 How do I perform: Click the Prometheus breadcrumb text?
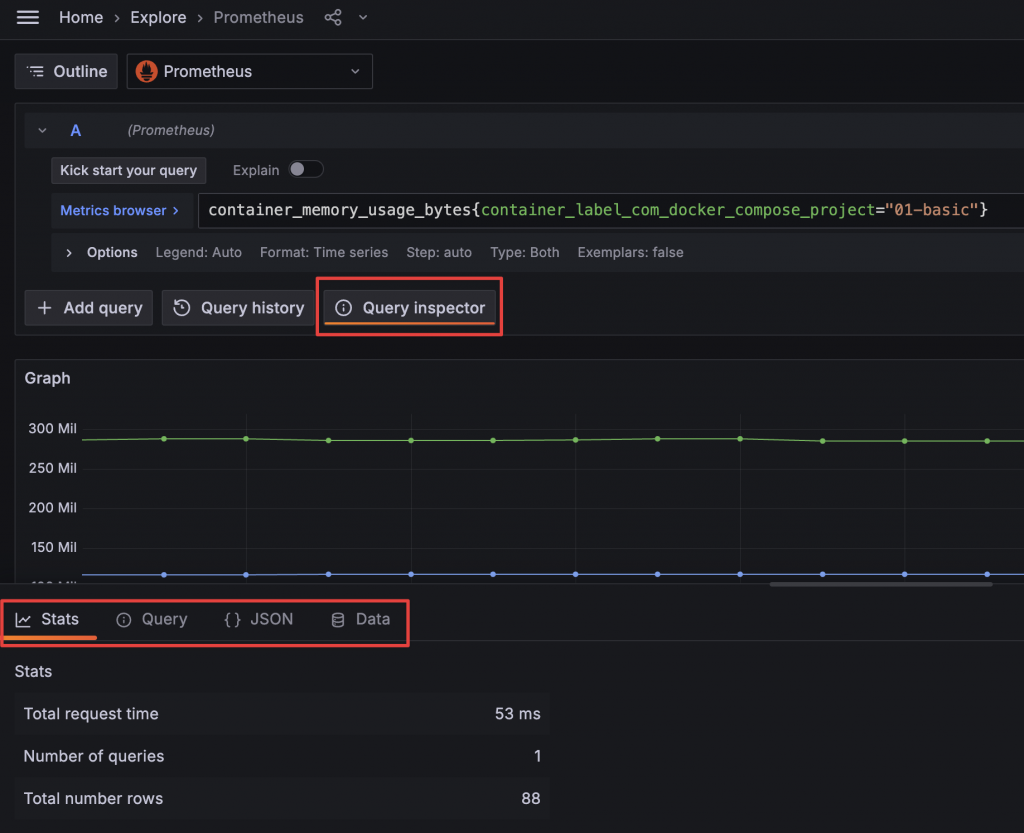point(258,18)
